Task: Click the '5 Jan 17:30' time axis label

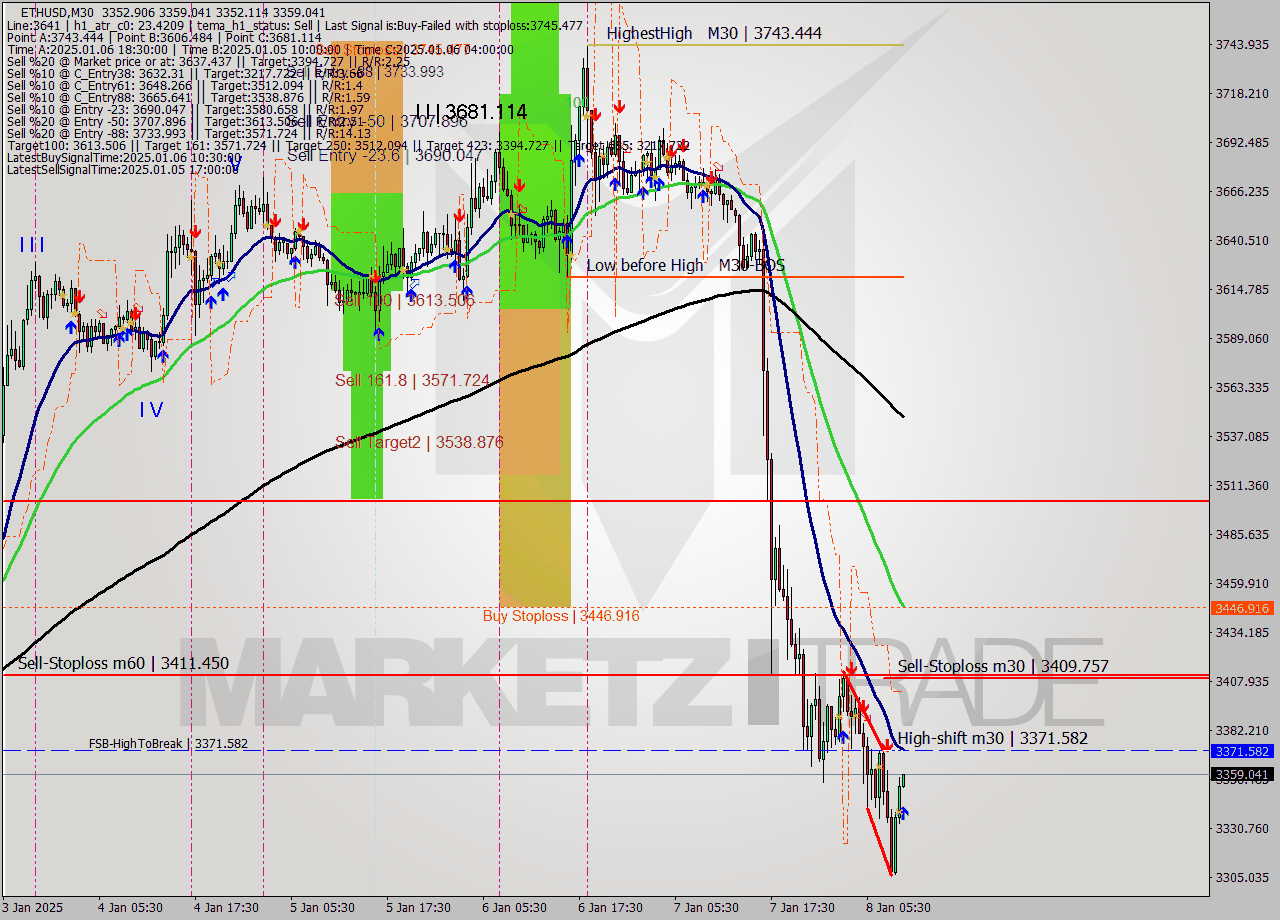Action: point(418,908)
